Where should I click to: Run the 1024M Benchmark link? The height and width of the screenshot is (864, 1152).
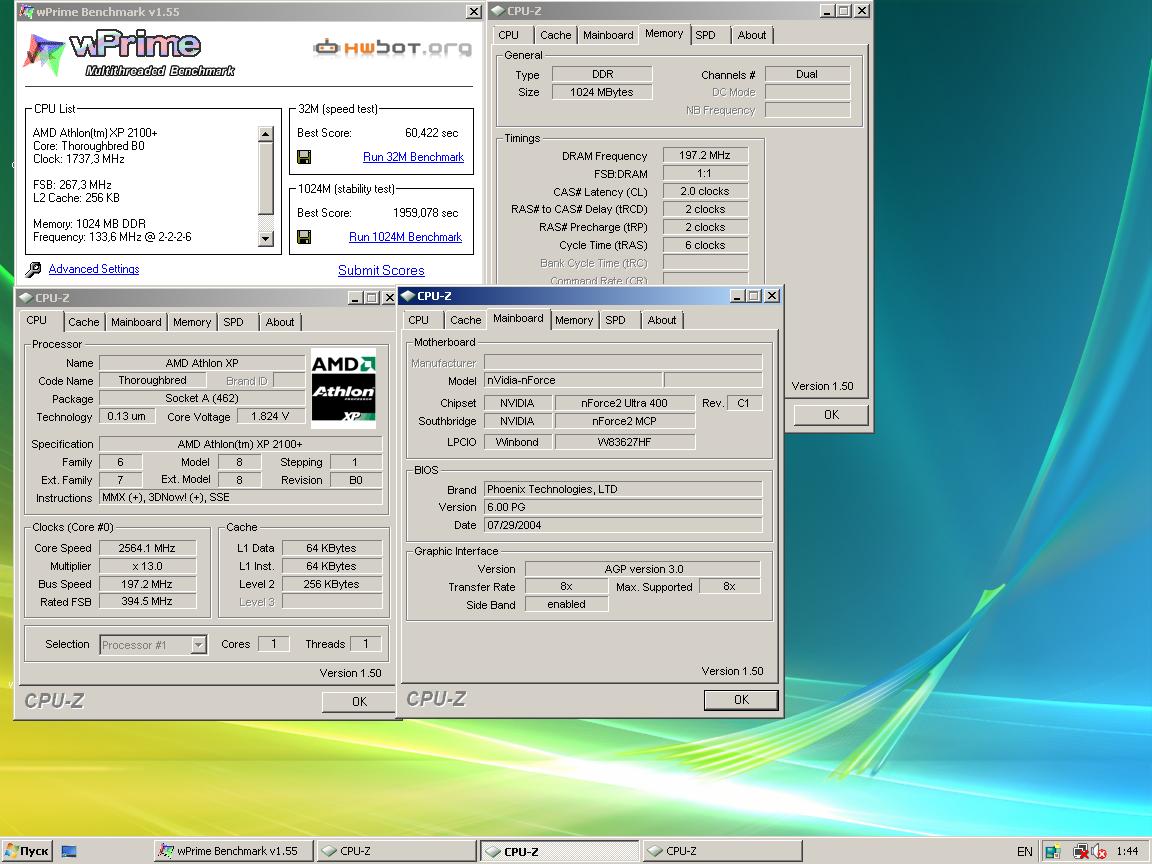[406, 237]
